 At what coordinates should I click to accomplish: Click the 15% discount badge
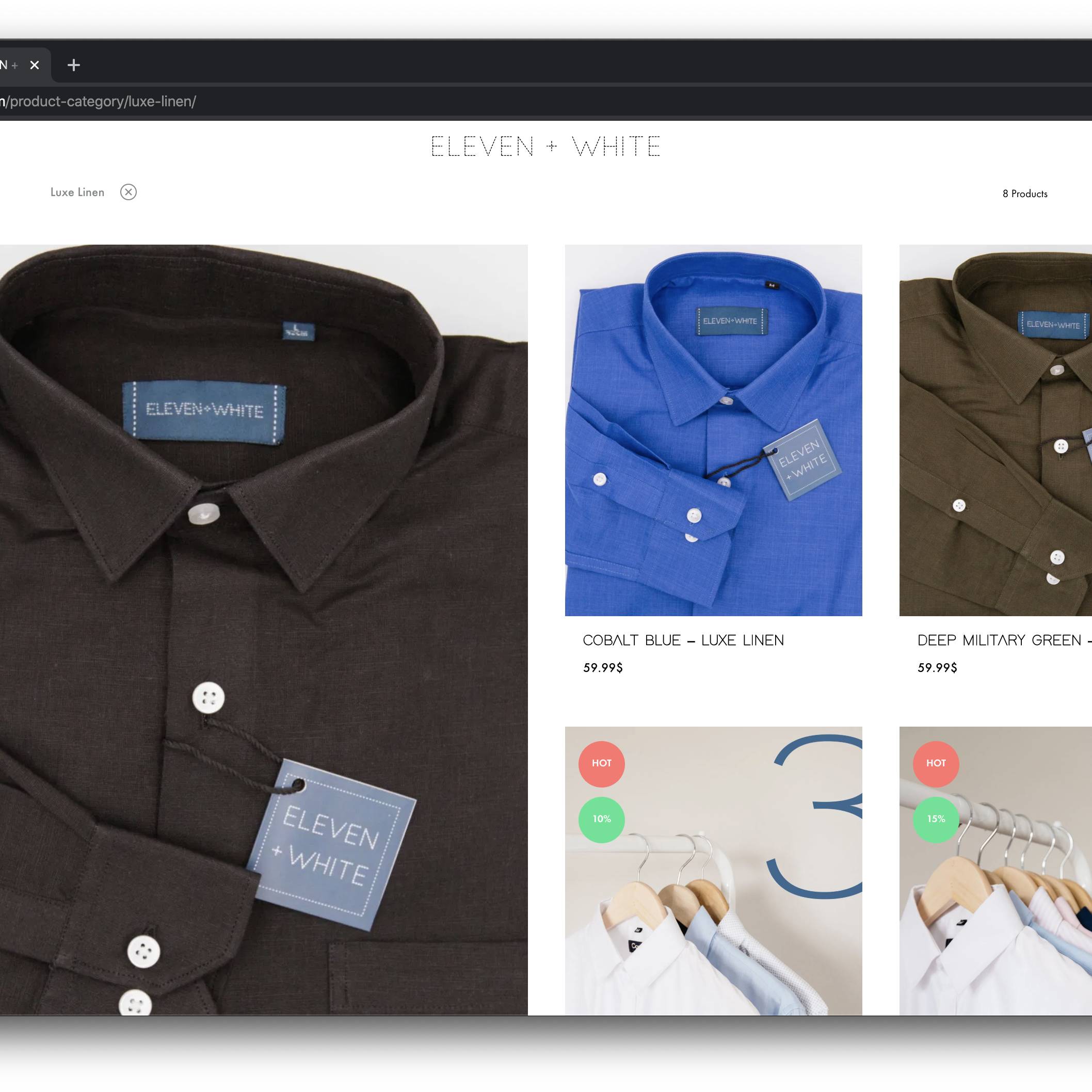coord(936,820)
